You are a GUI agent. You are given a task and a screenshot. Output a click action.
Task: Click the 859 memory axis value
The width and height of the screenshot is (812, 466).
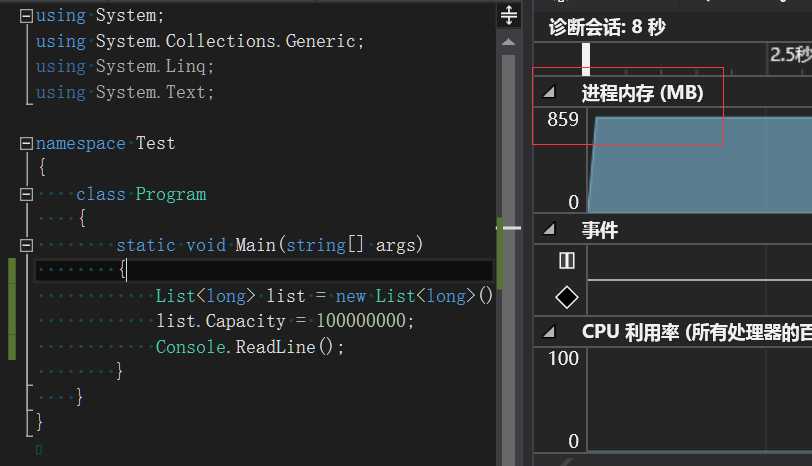(563, 120)
